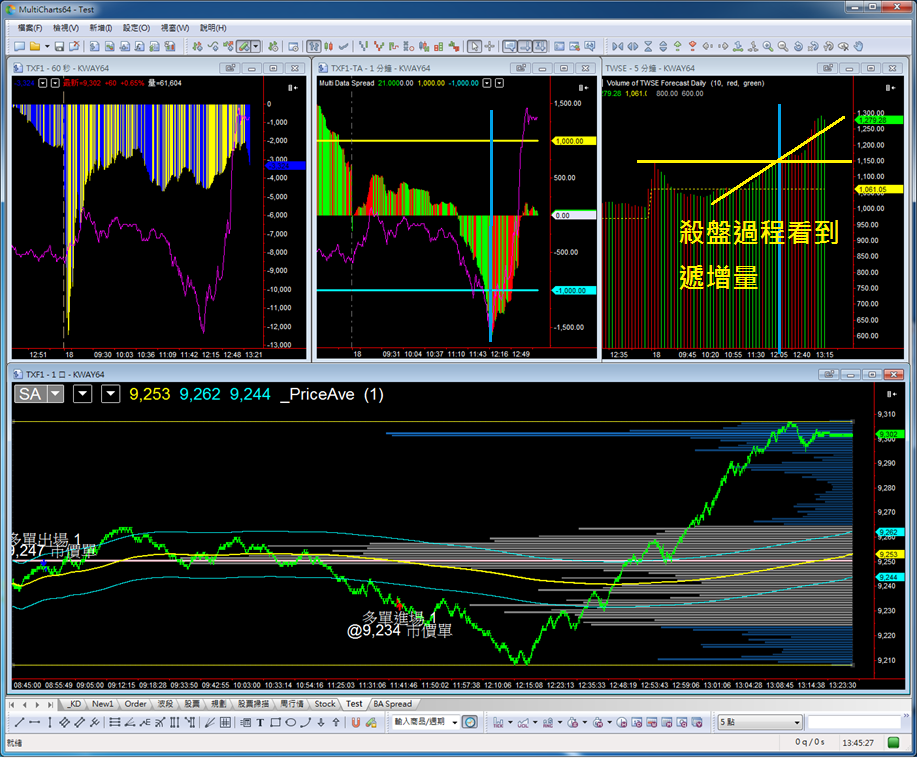
Task: Click the expand bar spacing icon
Action: click(633, 46)
